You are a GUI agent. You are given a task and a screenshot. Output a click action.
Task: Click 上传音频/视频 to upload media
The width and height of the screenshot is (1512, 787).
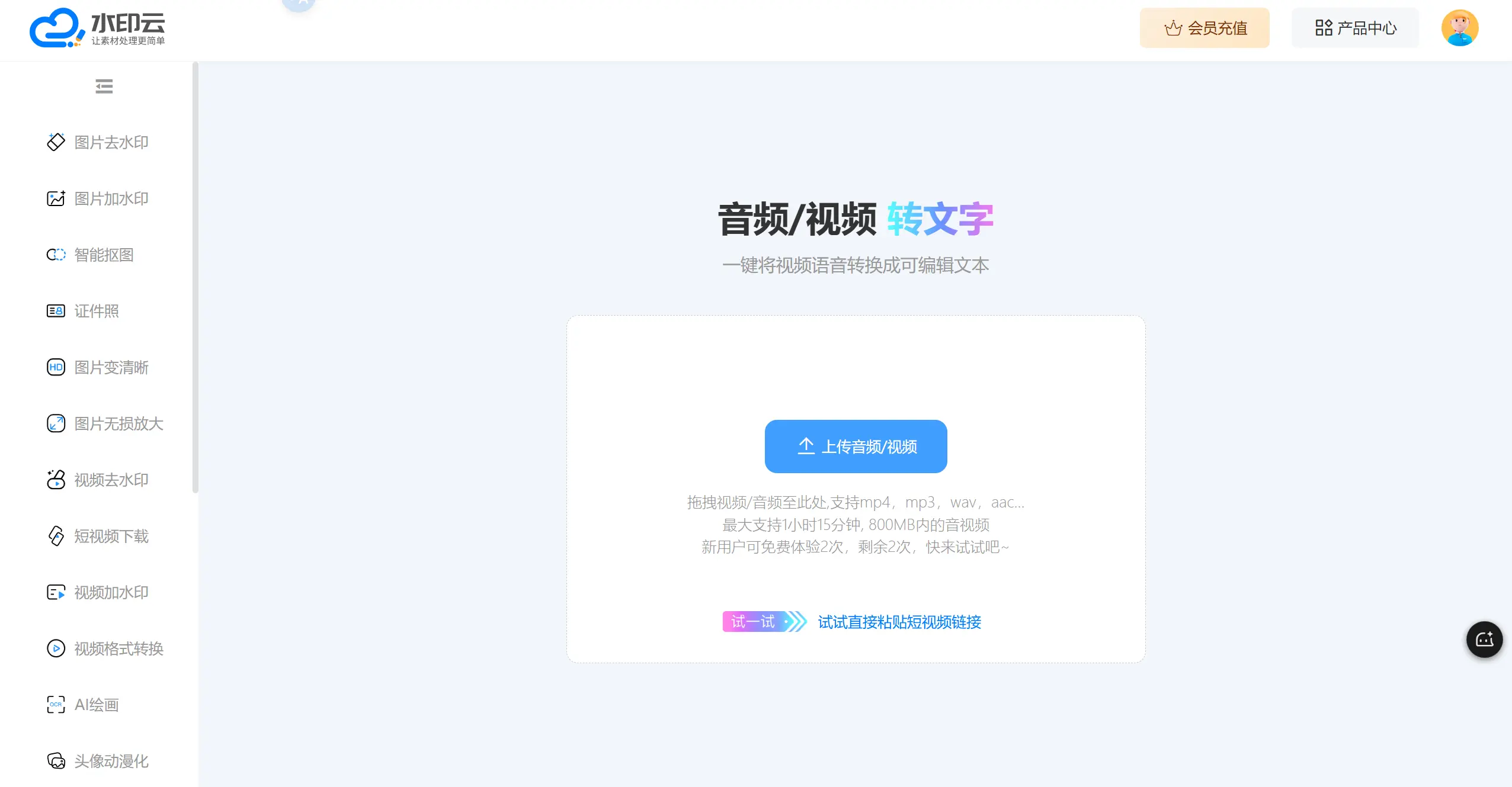(855, 446)
